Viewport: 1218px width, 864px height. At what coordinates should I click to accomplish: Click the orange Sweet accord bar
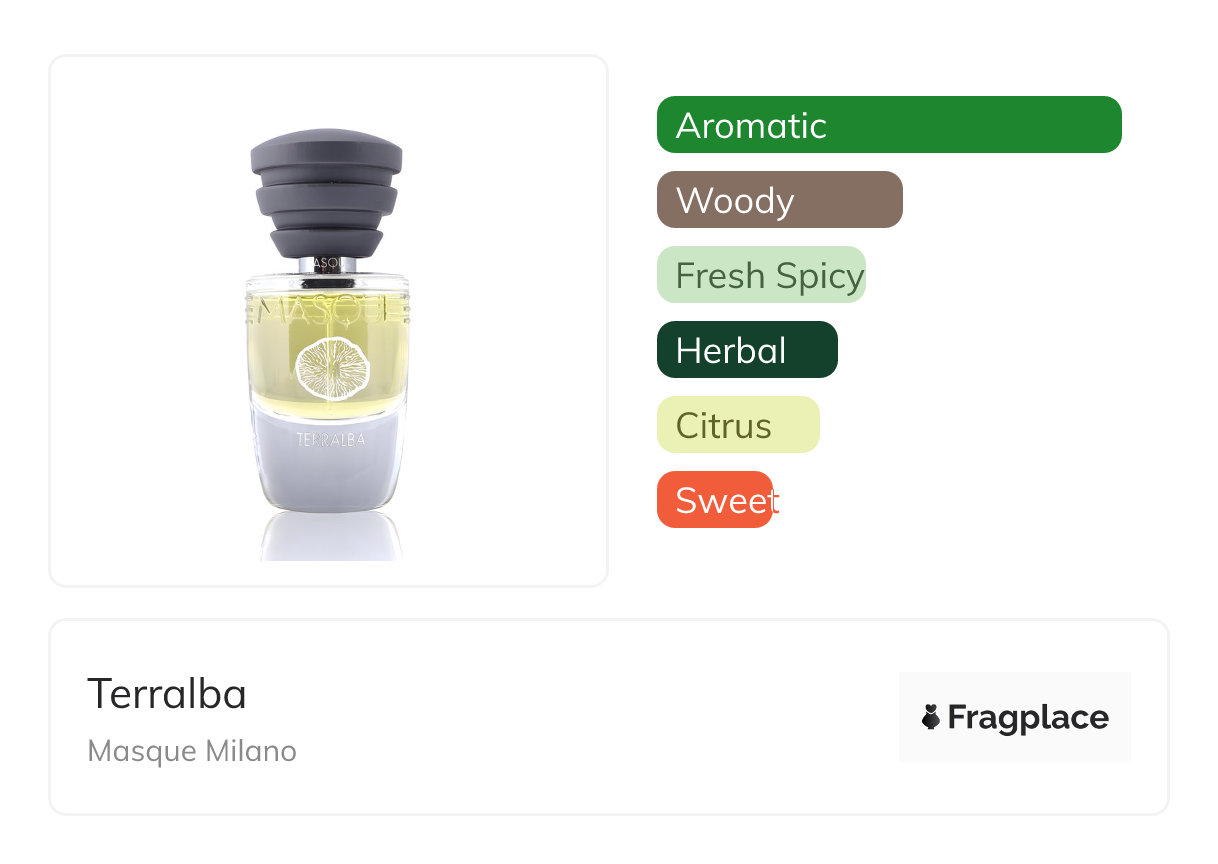[714, 500]
